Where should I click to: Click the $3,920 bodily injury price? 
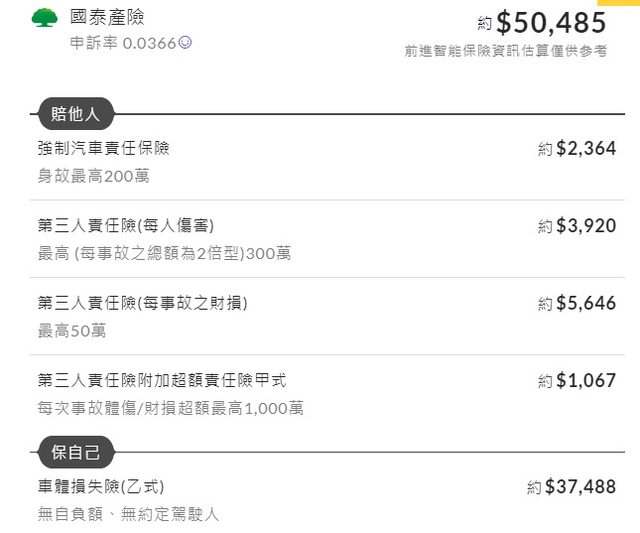pyautogui.click(x=586, y=226)
